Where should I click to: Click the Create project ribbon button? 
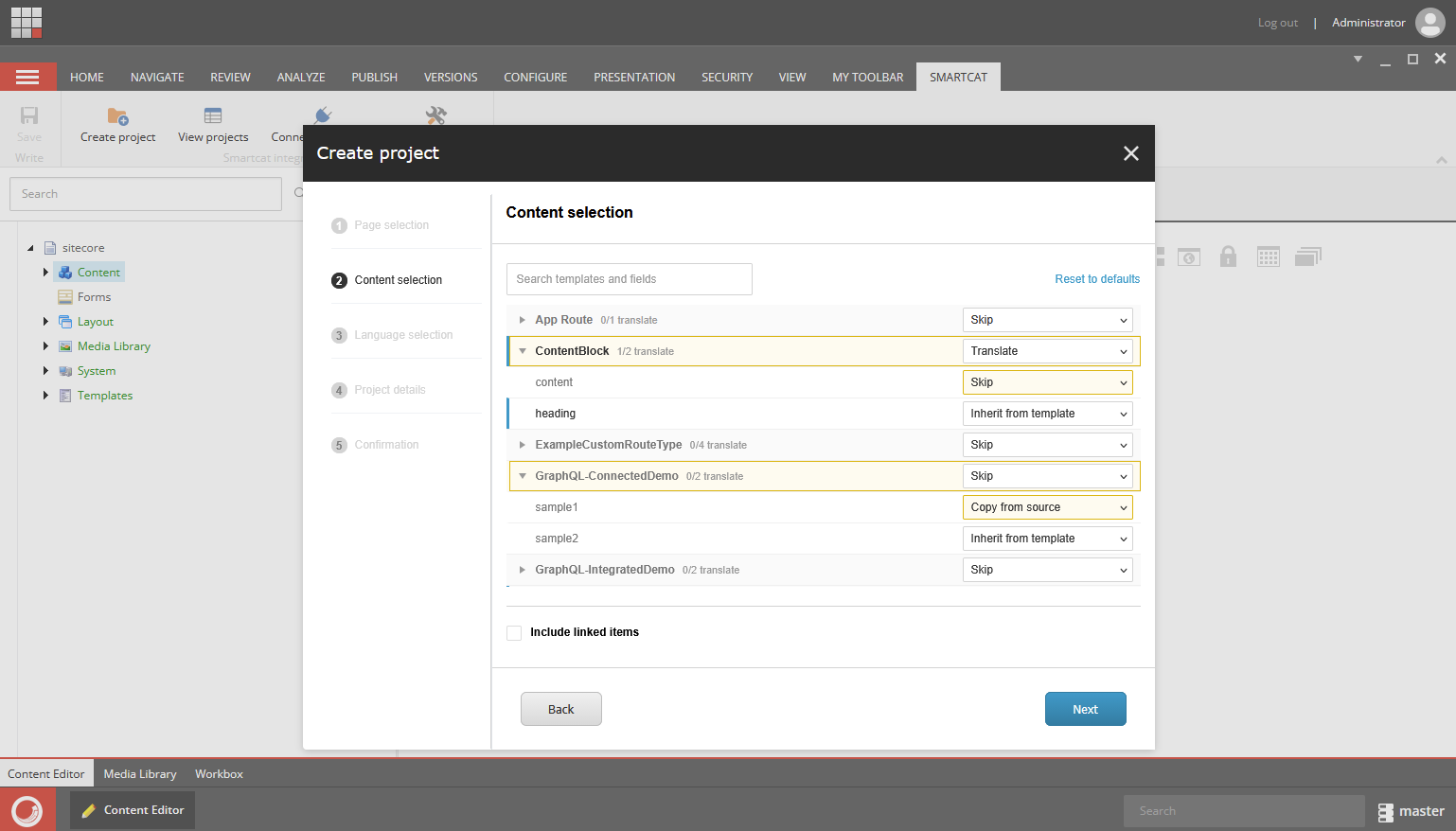click(x=117, y=126)
